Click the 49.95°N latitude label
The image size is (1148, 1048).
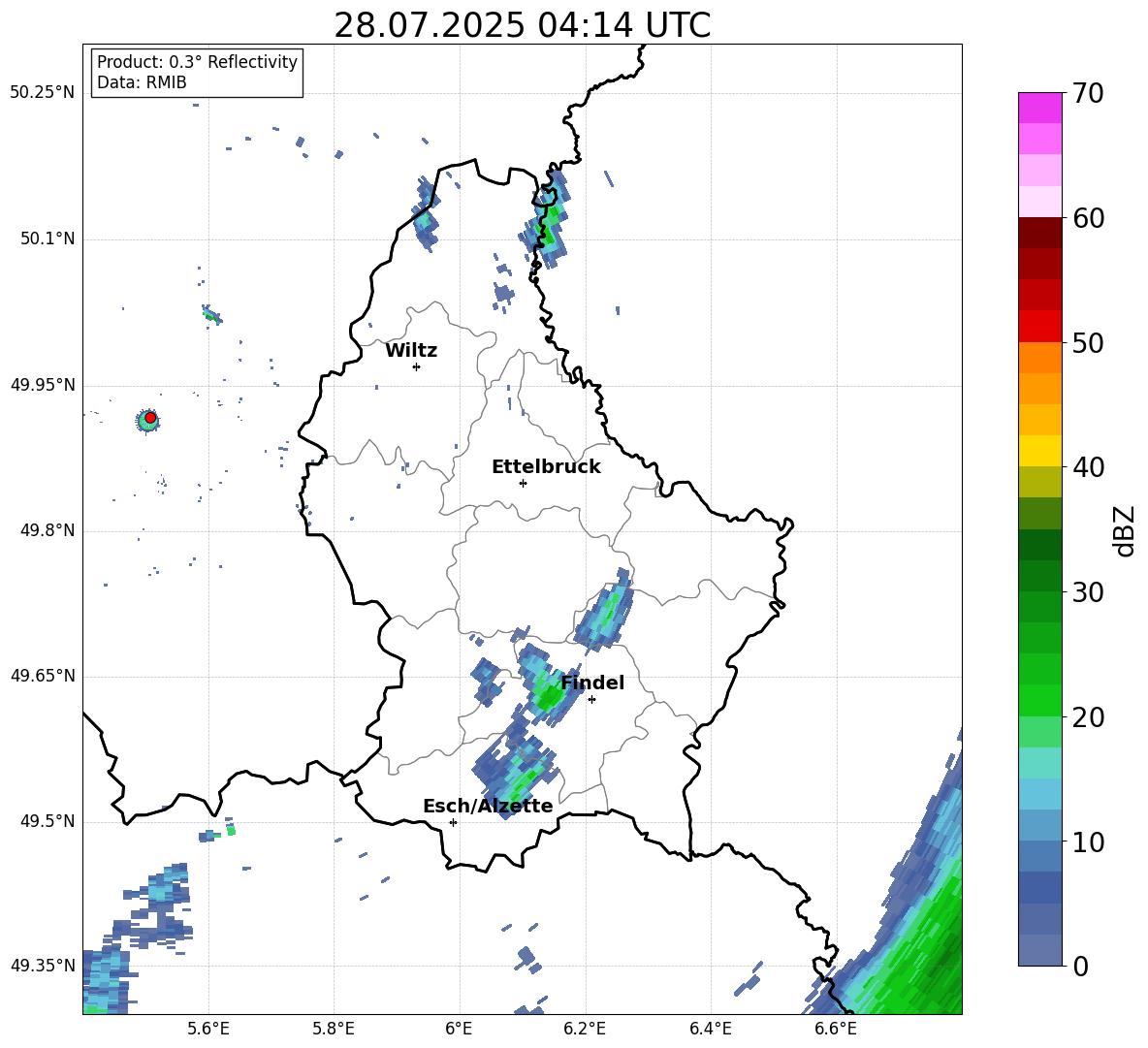43,385
